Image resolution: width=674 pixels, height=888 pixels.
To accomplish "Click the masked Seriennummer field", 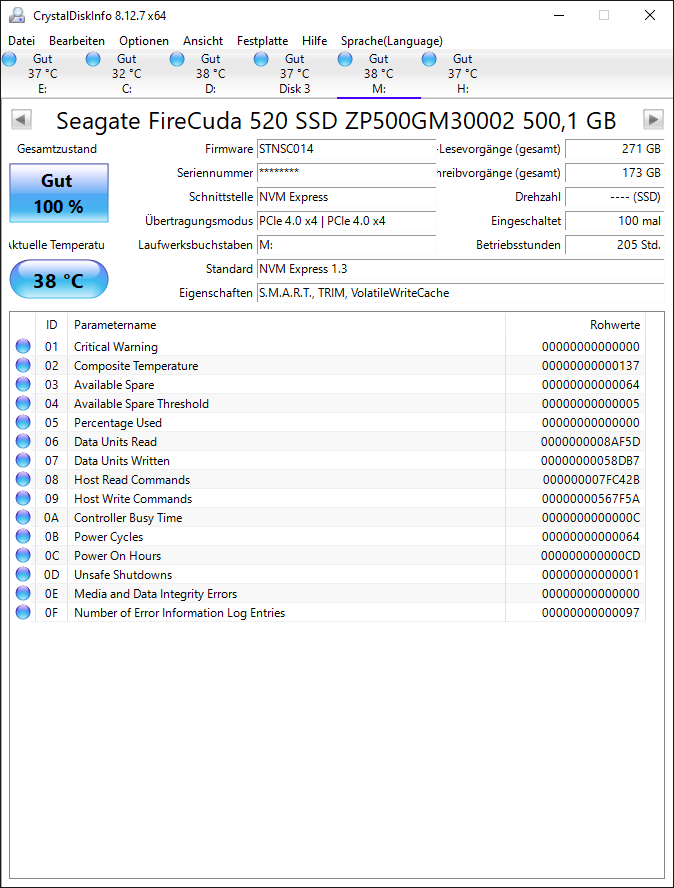I will click(346, 173).
